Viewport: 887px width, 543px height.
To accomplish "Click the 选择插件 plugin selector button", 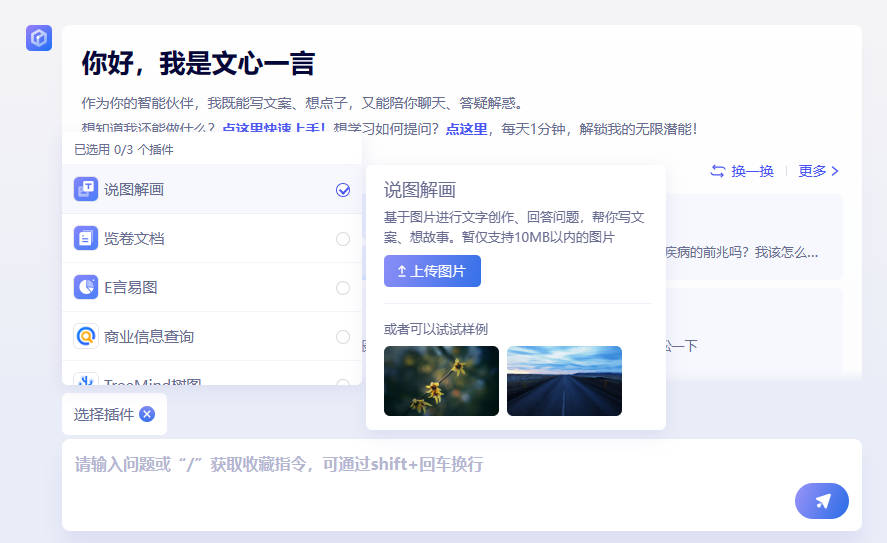I will (x=114, y=414).
